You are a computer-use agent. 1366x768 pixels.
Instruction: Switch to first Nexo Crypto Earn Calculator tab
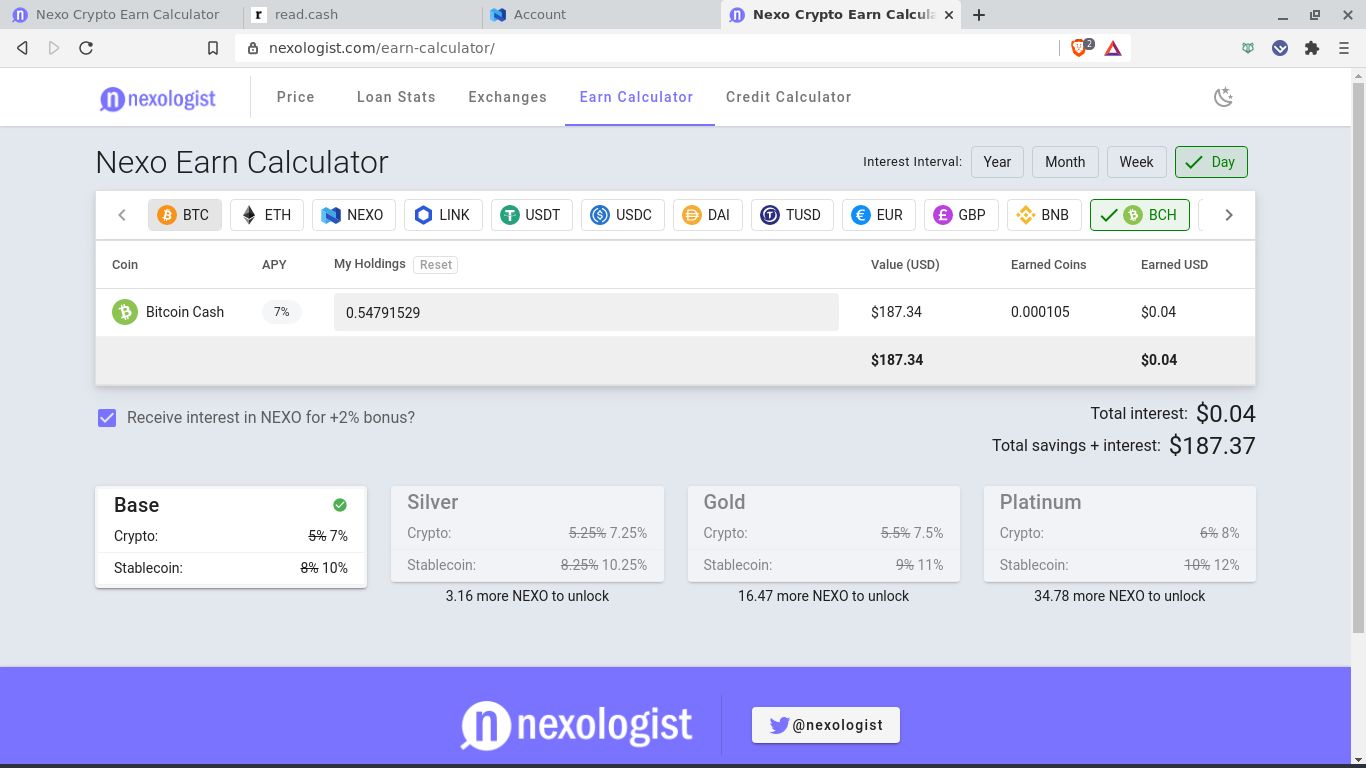122,15
